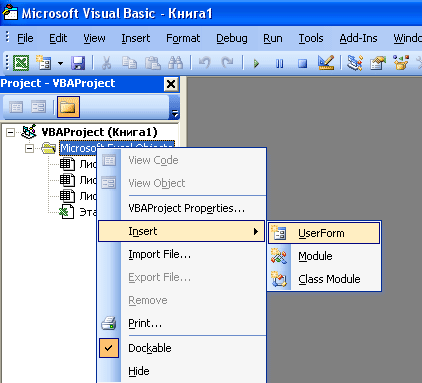Image resolution: width=422 pixels, height=383 pixels.
Task: Open the Insert object dropdown arrow
Action: [x=60, y=63]
